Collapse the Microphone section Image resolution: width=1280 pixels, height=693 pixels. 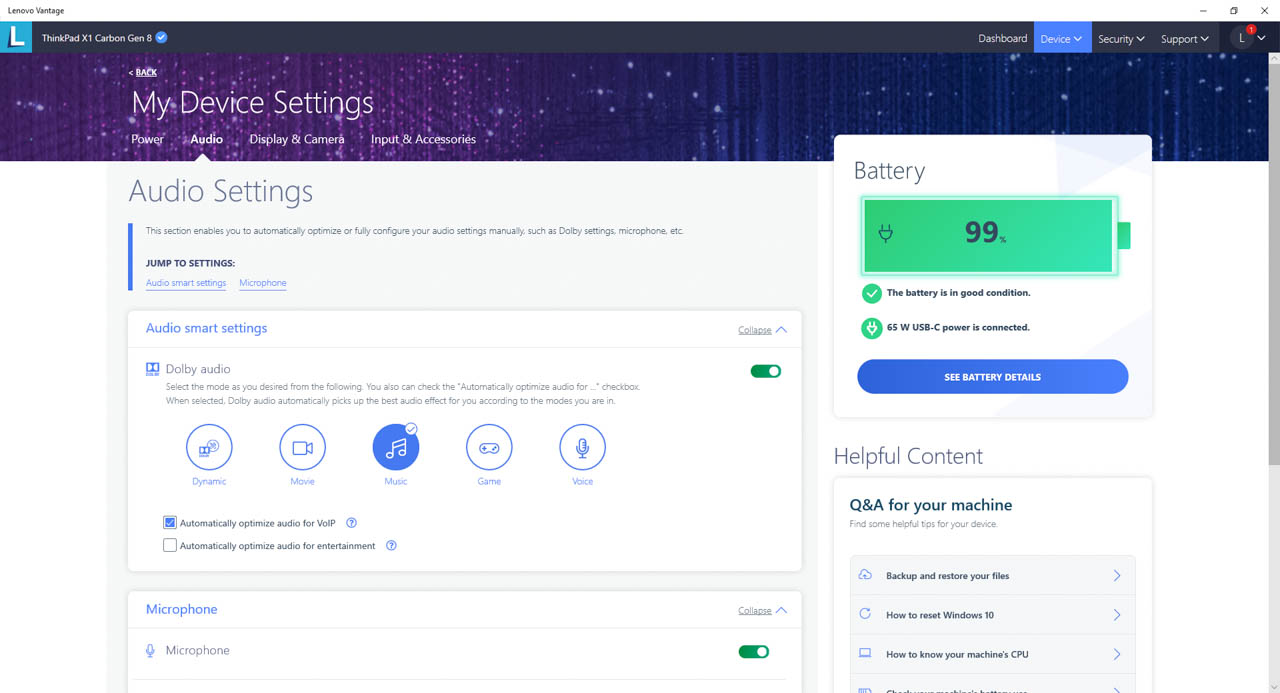[x=762, y=611]
